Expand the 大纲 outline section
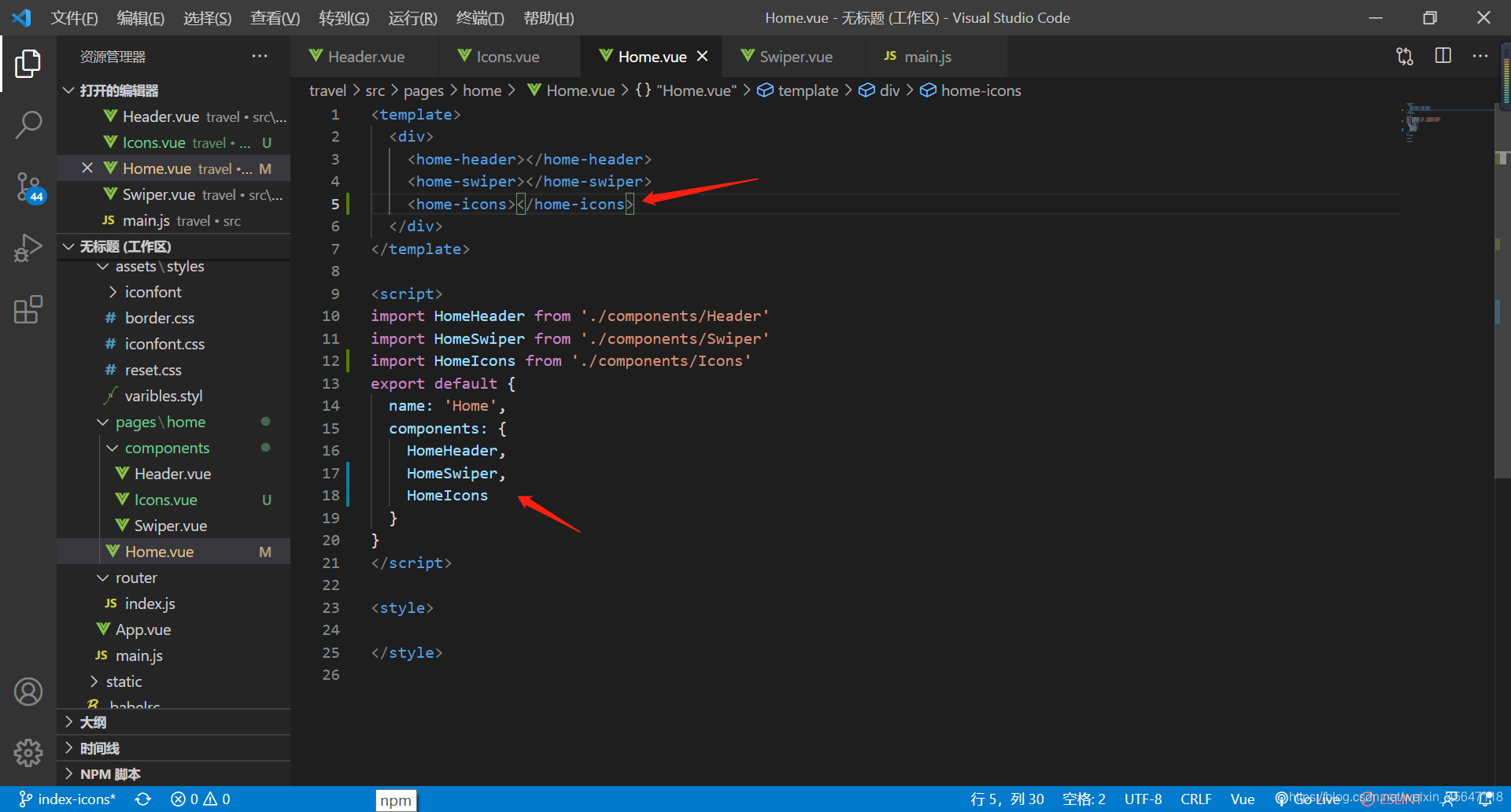This screenshot has width=1511, height=812. point(173,722)
